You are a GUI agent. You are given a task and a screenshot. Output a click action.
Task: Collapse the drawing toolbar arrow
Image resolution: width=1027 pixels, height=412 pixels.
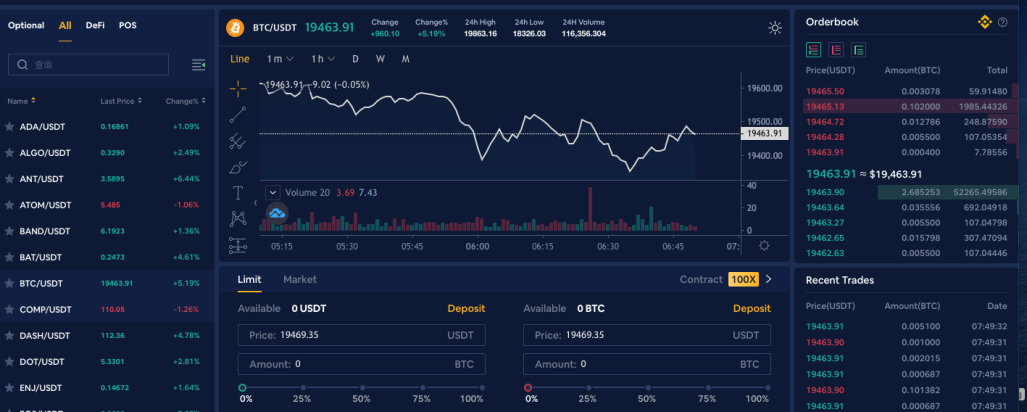255,203
